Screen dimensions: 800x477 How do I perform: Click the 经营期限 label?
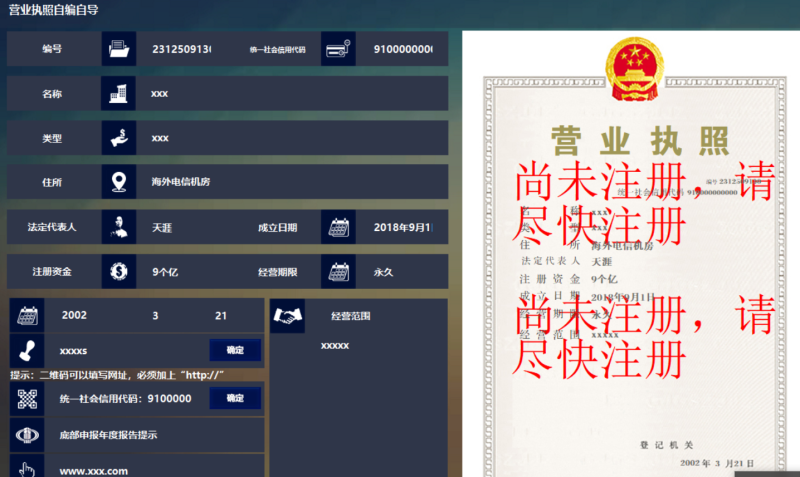pos(278,272)
